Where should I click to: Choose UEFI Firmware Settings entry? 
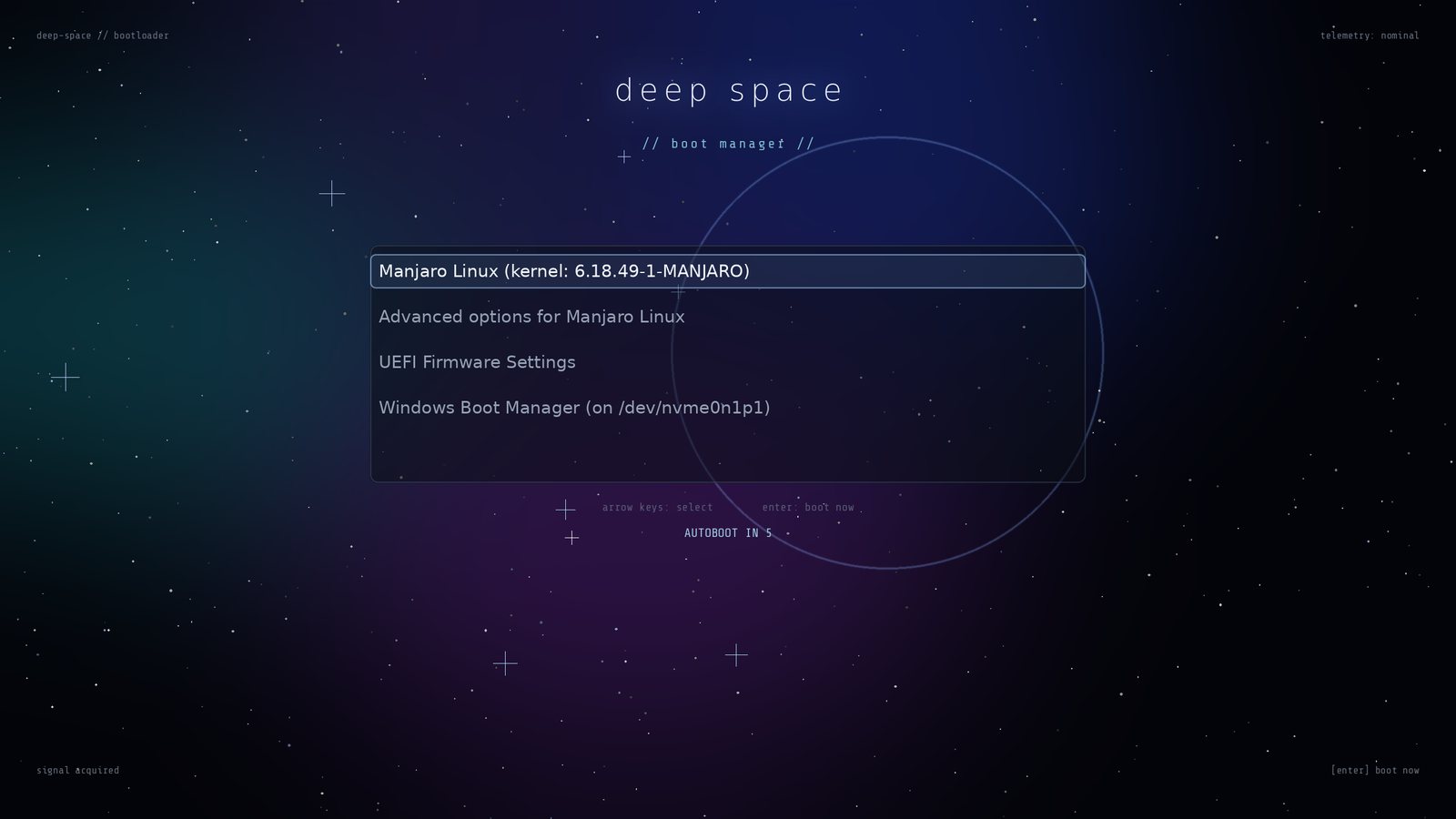(x=728, y=362)
